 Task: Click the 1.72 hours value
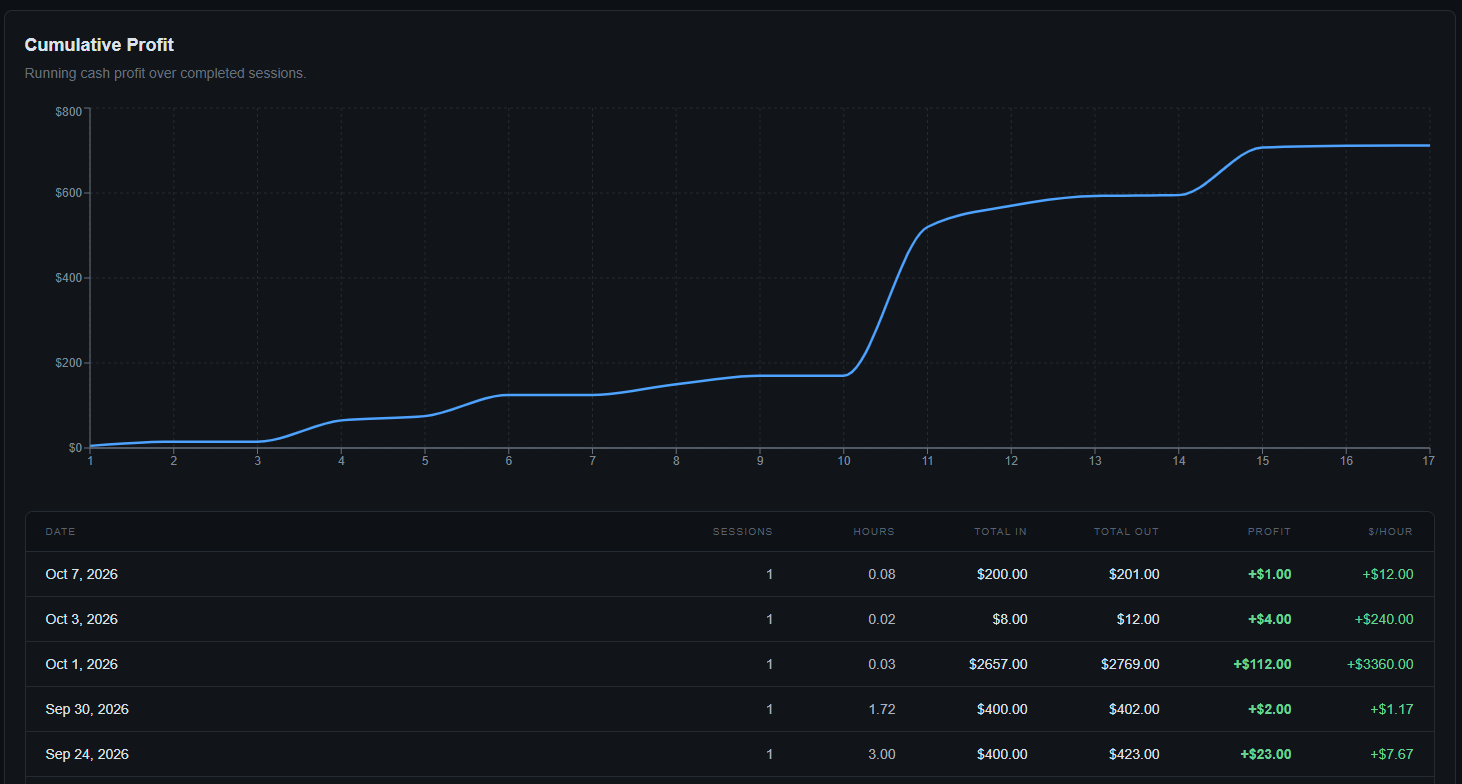882,709
